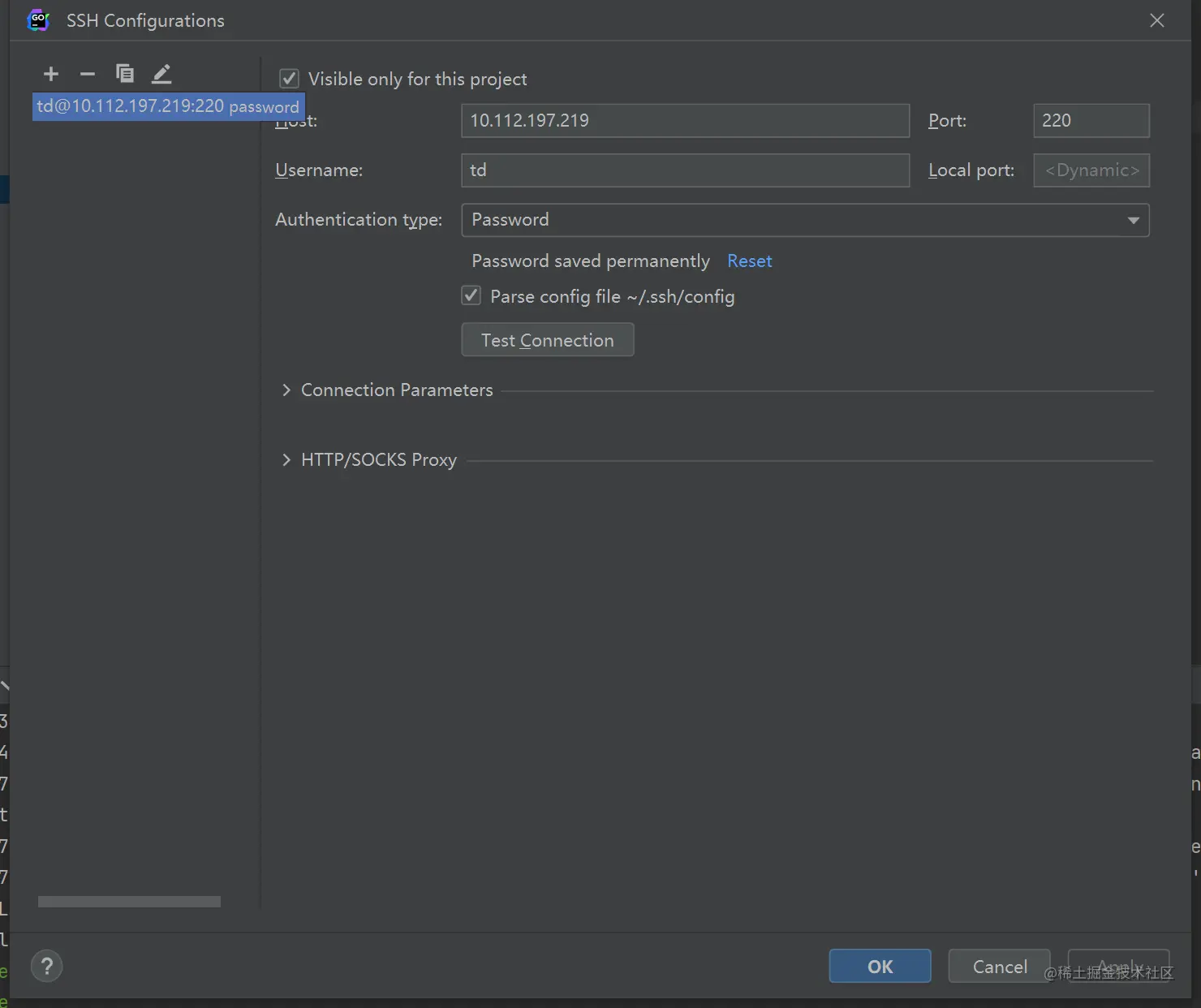The height and width of the screenshot is (1008, 1201).
Task: Expand the HTTP/SOCKS Proxy section
Action: click(x=286, y=460)
